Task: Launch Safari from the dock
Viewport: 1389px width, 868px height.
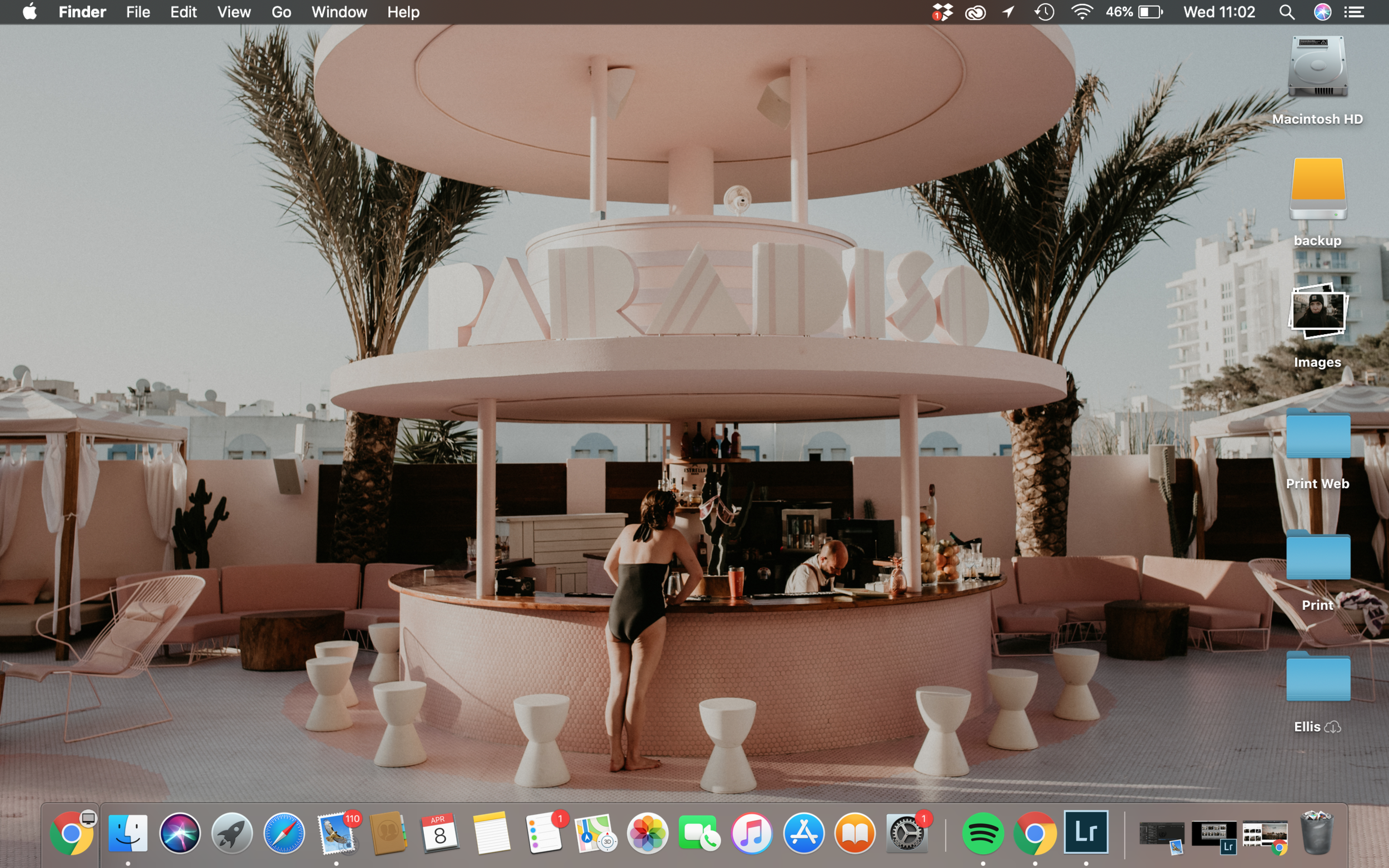Action: pos(284,833)
